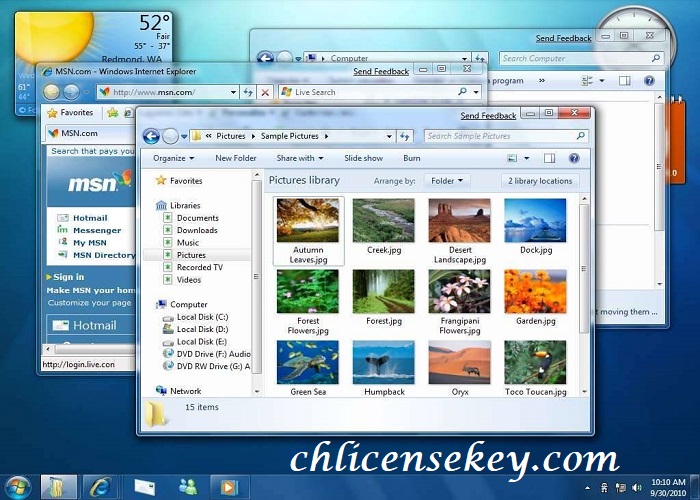Click New Folder in the toolbar

pyautogui.click(x=236, y=158)
